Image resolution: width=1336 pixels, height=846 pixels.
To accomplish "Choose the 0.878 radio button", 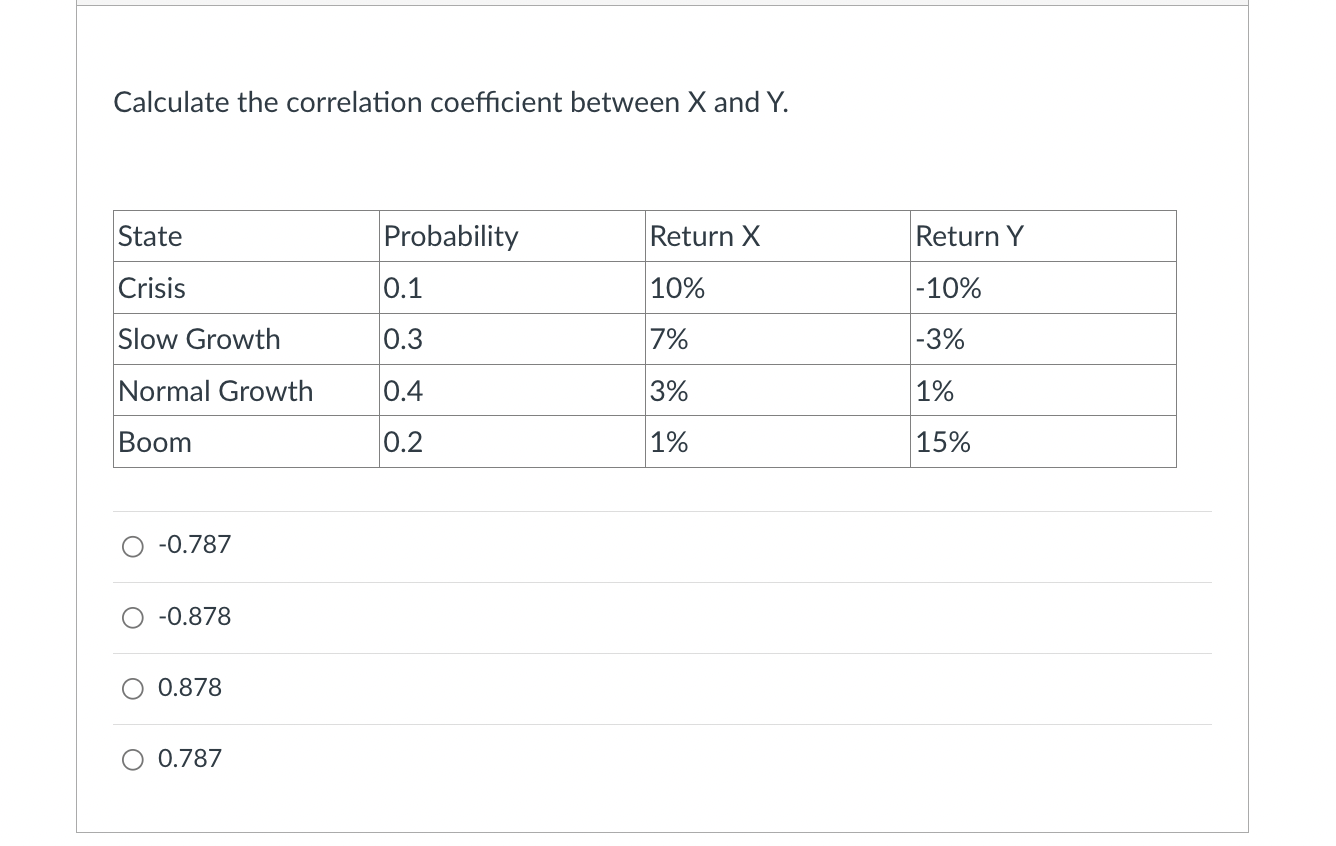I will (x=133, y=689).
